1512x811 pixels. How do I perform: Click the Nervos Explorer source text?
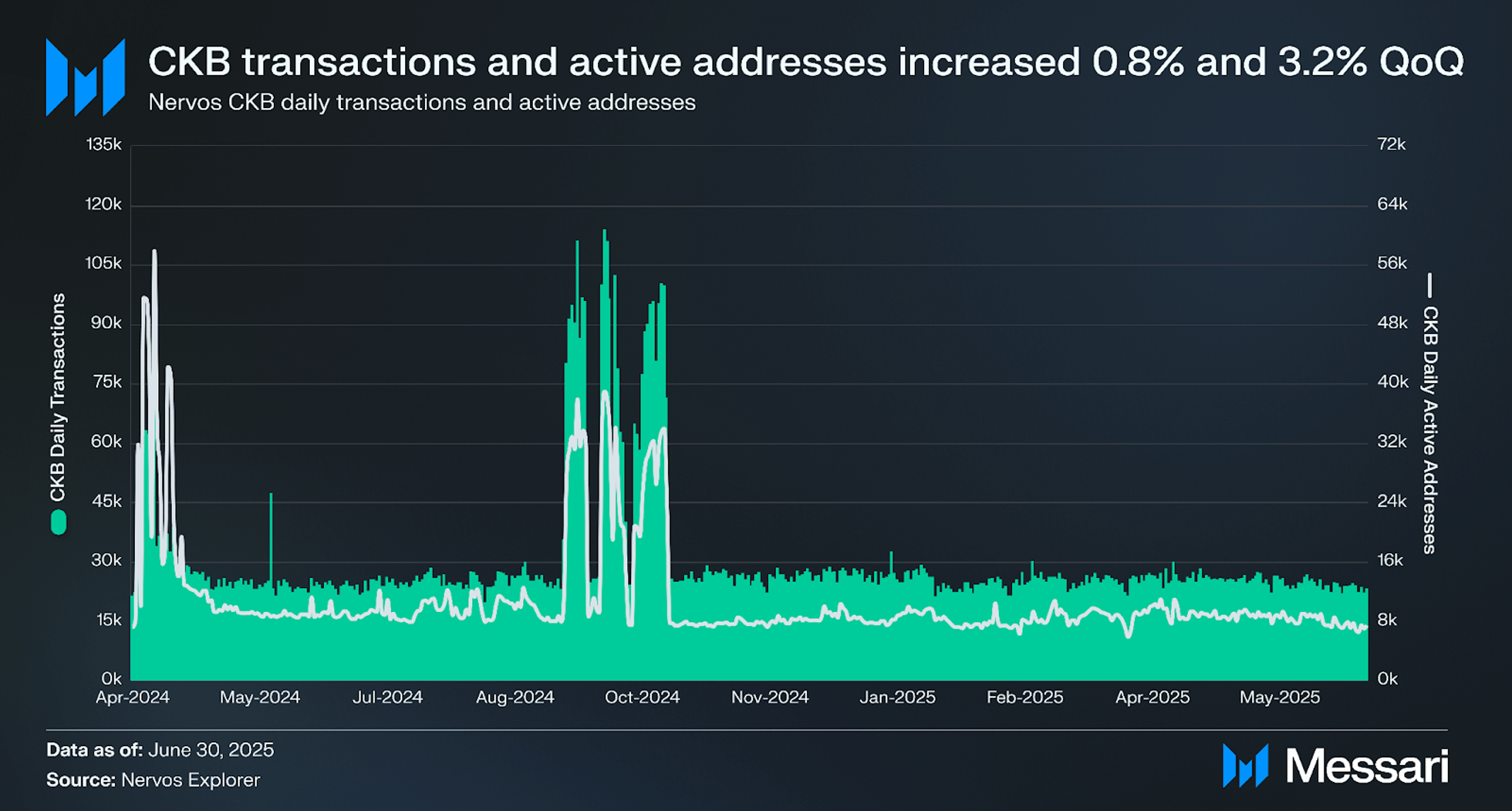pyautogui.click(x=191, y=780)
